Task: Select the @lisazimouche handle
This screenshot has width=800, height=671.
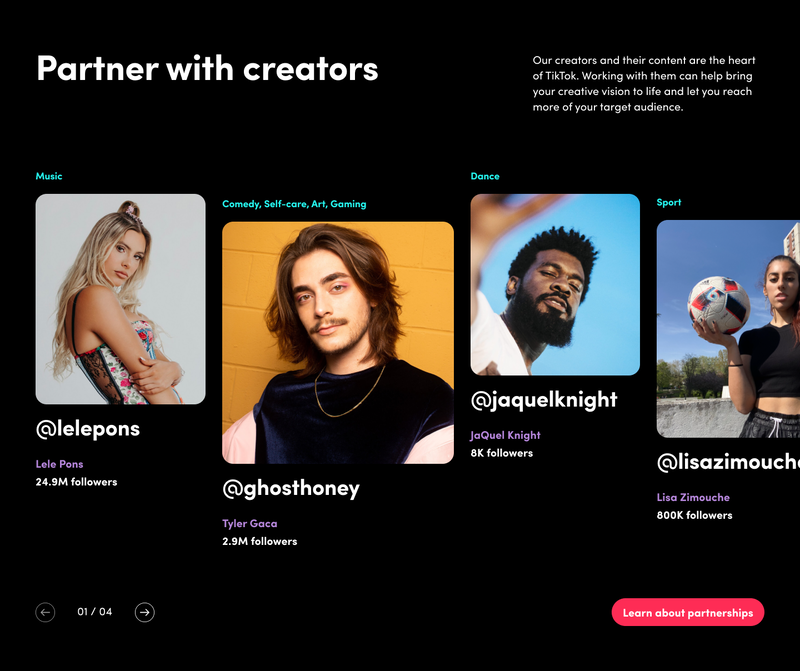Action: (728, 462)
